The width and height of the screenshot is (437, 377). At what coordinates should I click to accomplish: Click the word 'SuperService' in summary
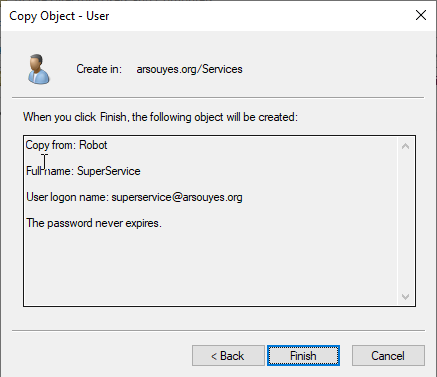coord(109,171)
